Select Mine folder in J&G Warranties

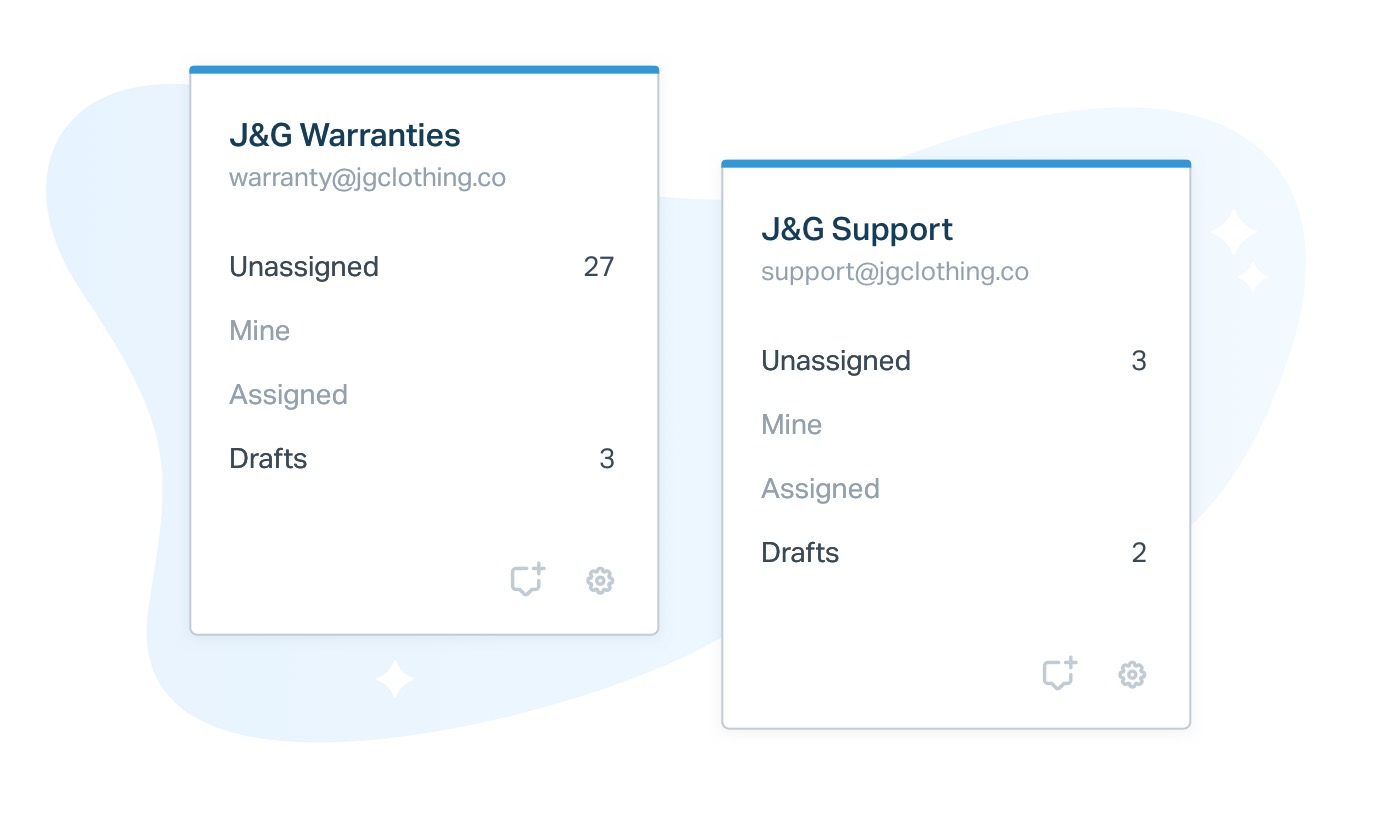422,331
